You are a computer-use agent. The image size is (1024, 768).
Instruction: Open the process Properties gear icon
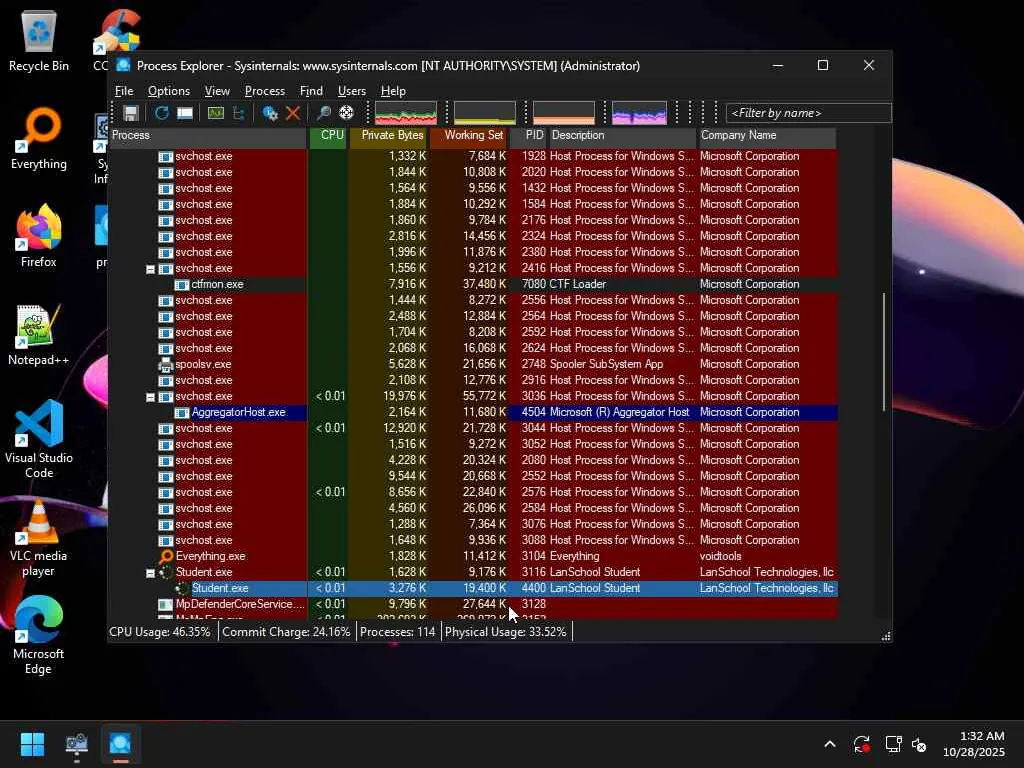point(270,113)
